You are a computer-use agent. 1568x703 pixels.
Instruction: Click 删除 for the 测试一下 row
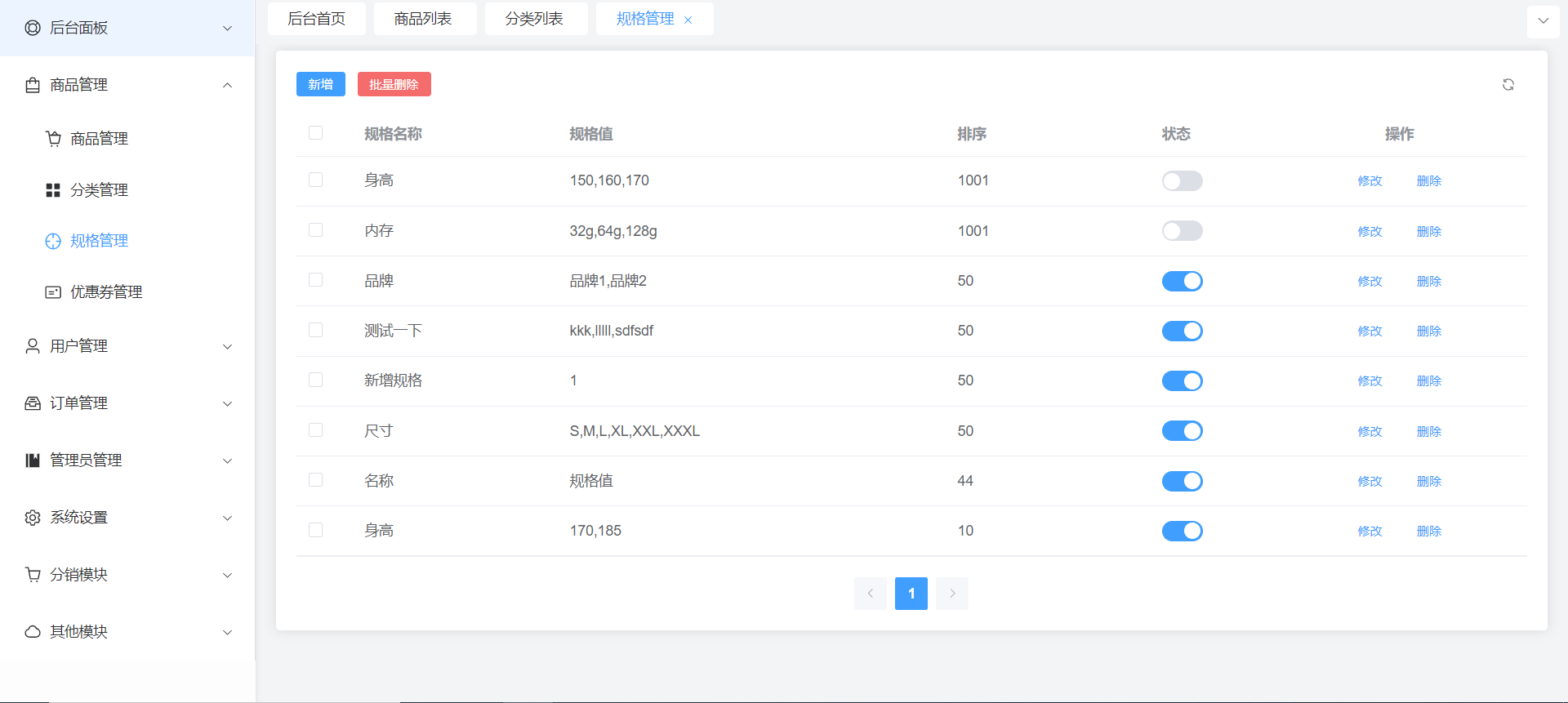pyautogui.click(x=1429, y=331)
